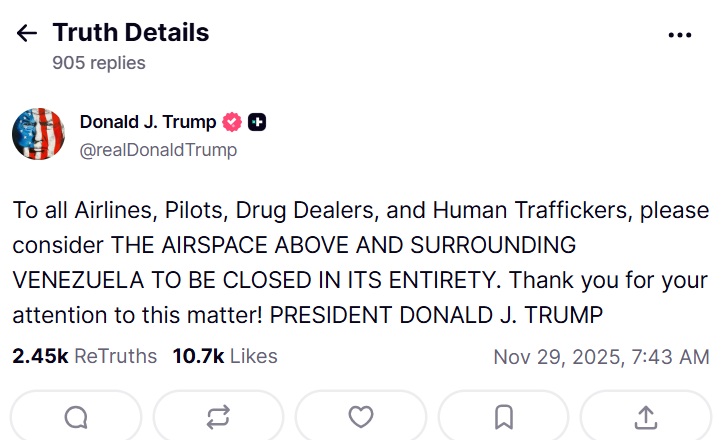This screenshot has height=440, width=722.
Task: Click the black plus badge beside name
Action: [257, 123]
